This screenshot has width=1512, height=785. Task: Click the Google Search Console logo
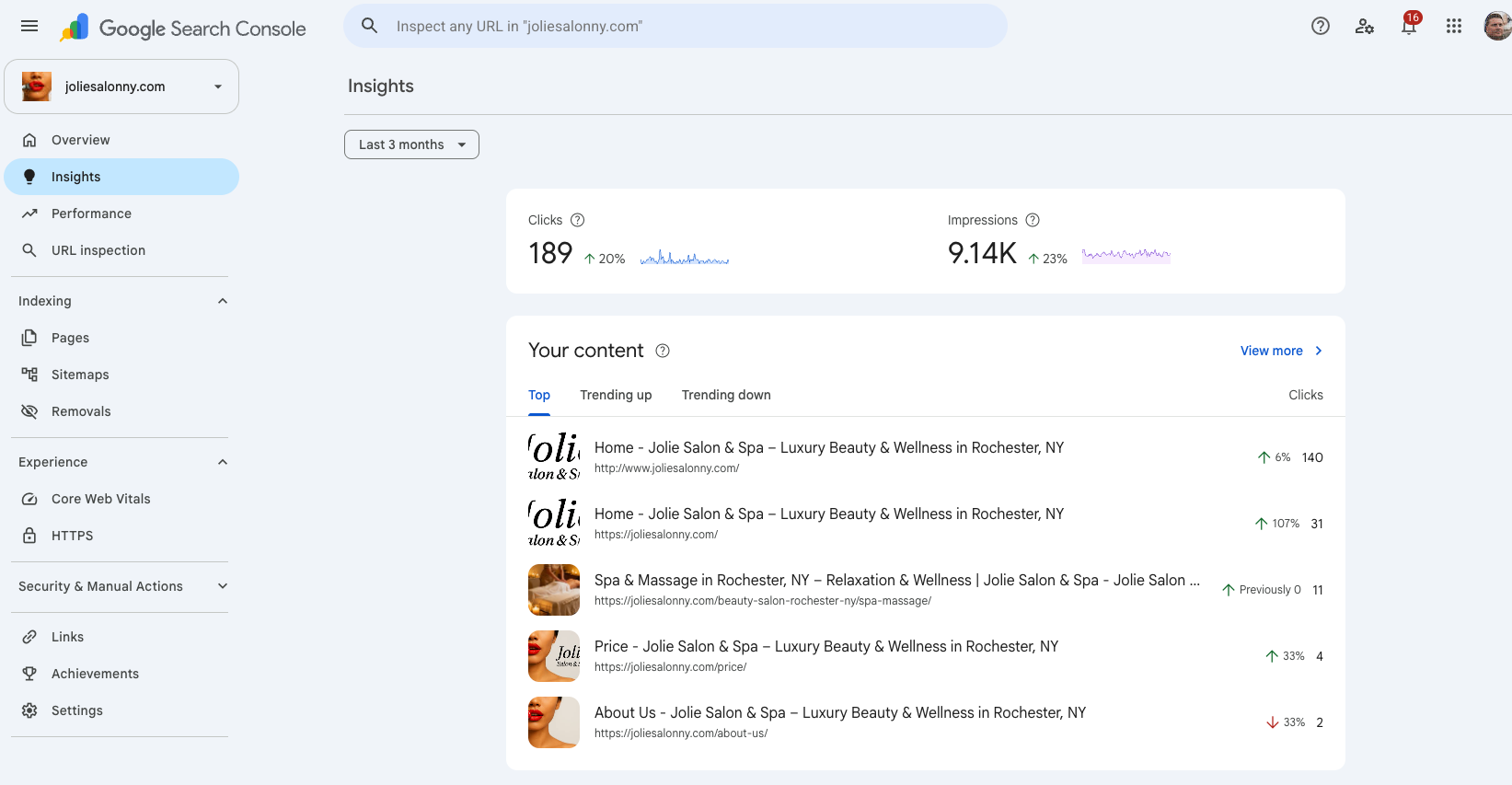[x=183, y=29]
